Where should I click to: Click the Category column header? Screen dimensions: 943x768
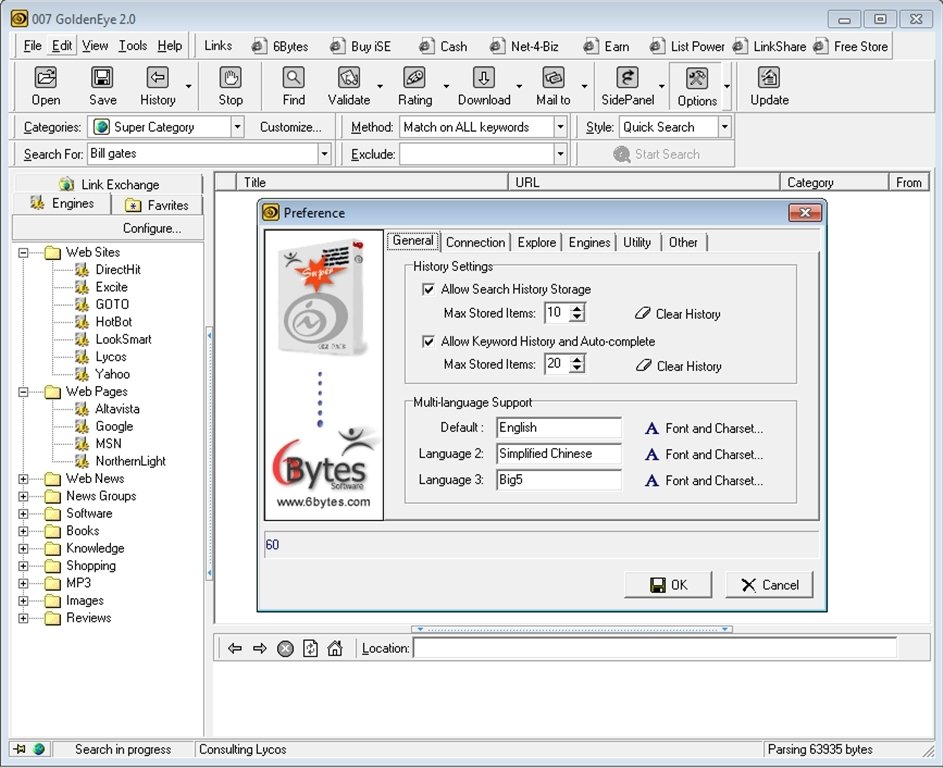click(834, 183)
